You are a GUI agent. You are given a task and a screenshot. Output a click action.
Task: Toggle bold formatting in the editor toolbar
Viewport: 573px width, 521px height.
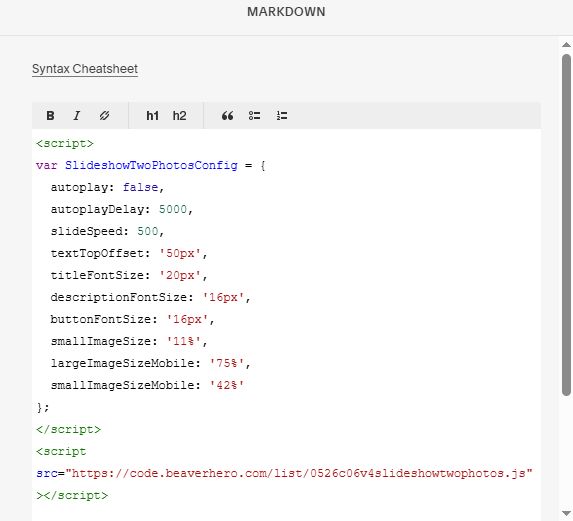(50, 116)
